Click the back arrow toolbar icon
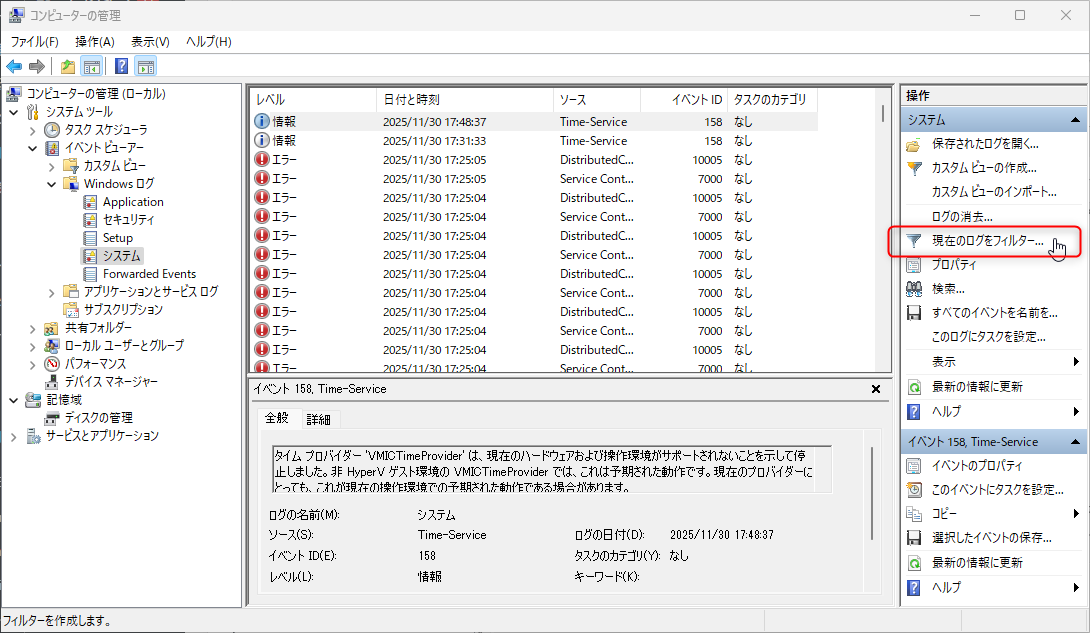The image size is (1090, 633). (x=14, y=67)
